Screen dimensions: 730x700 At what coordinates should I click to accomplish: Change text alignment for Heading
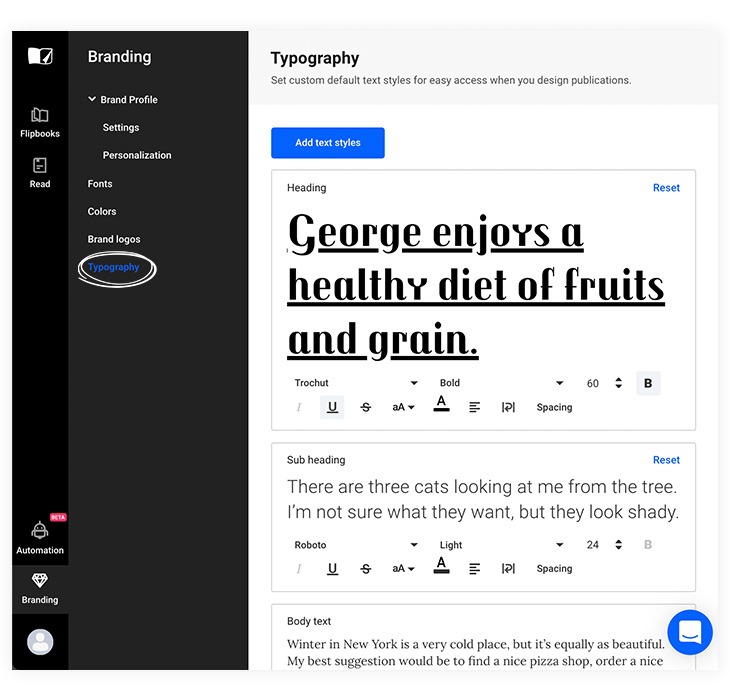474,407
